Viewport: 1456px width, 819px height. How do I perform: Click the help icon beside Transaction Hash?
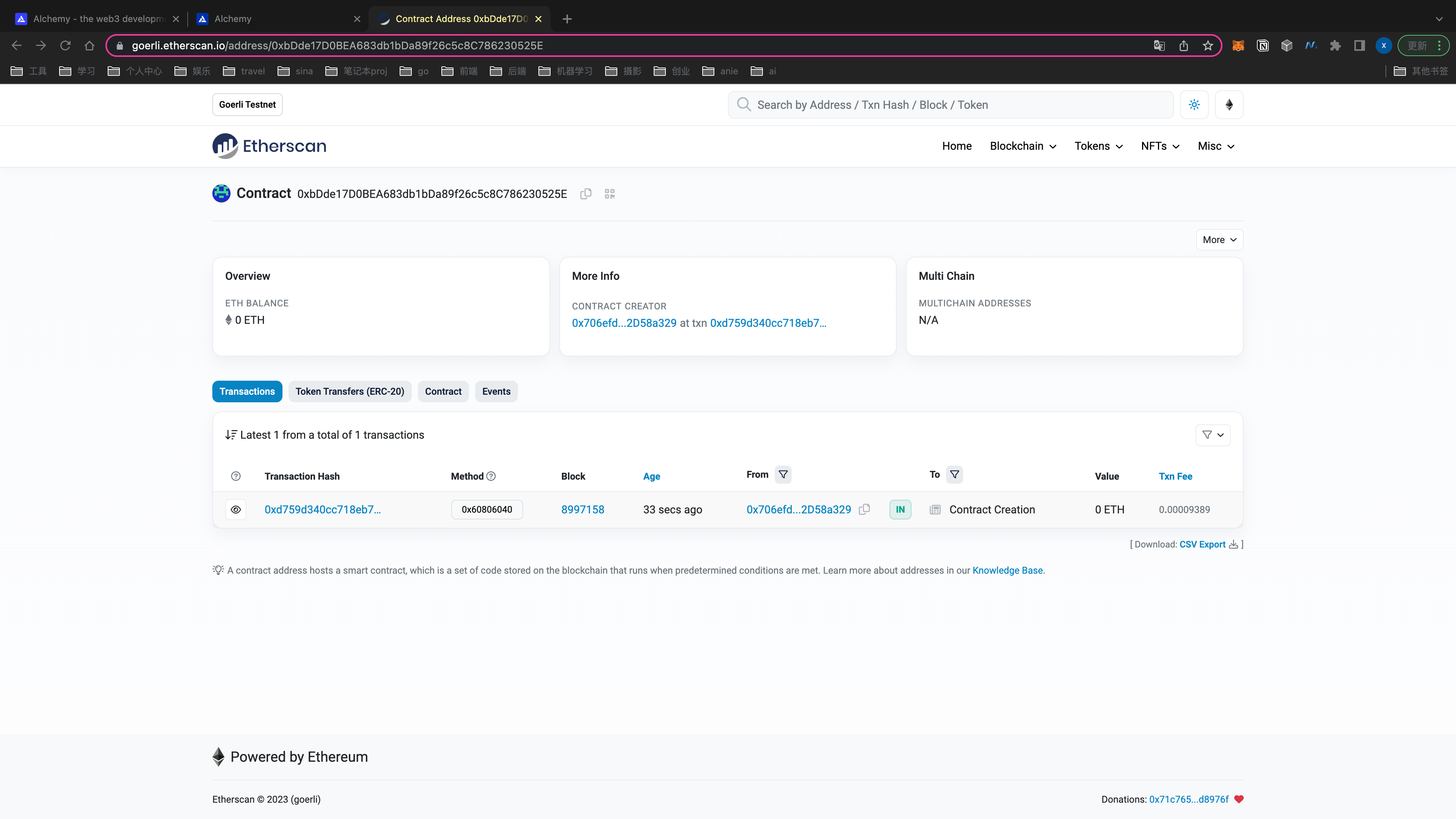[236, 476]
